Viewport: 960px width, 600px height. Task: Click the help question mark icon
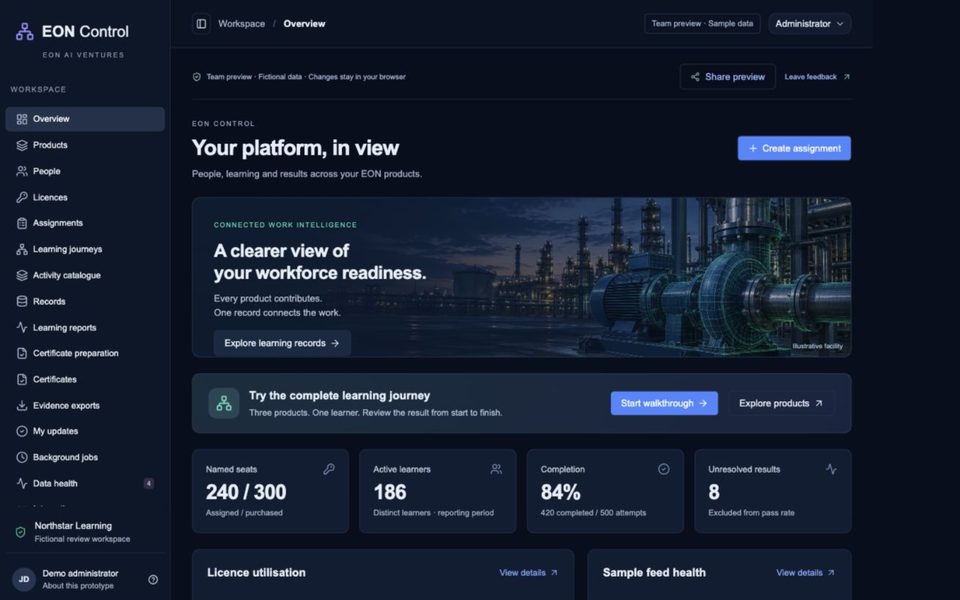pos(153,579)
